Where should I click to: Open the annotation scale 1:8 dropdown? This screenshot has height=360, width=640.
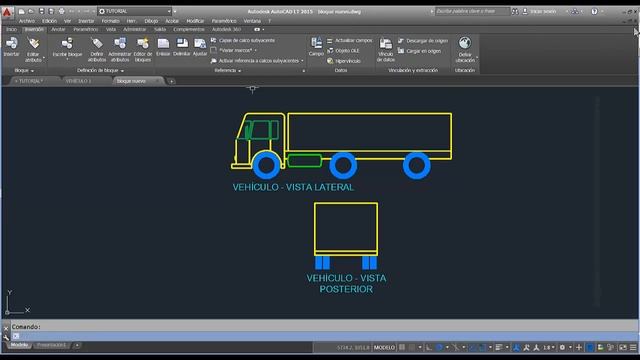[x=549, y=348]
